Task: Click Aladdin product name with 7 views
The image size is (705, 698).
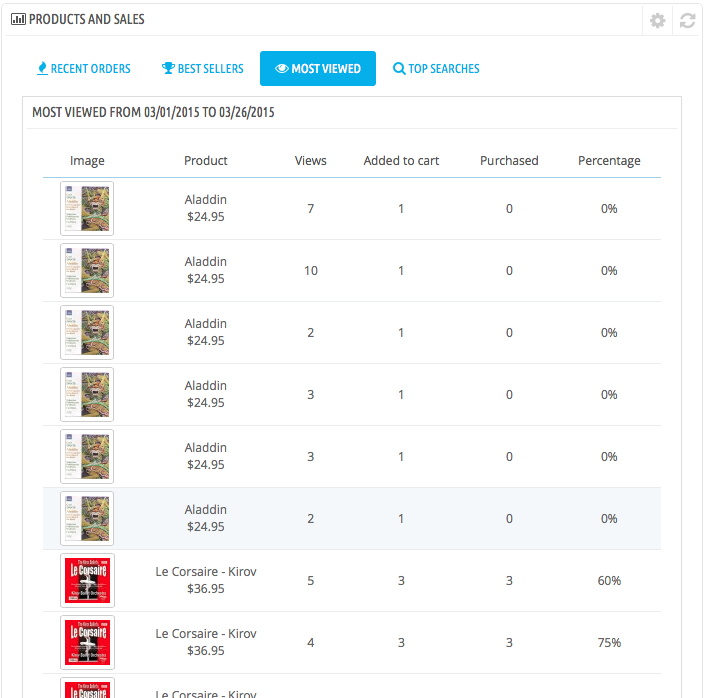Action: point(205,200)
